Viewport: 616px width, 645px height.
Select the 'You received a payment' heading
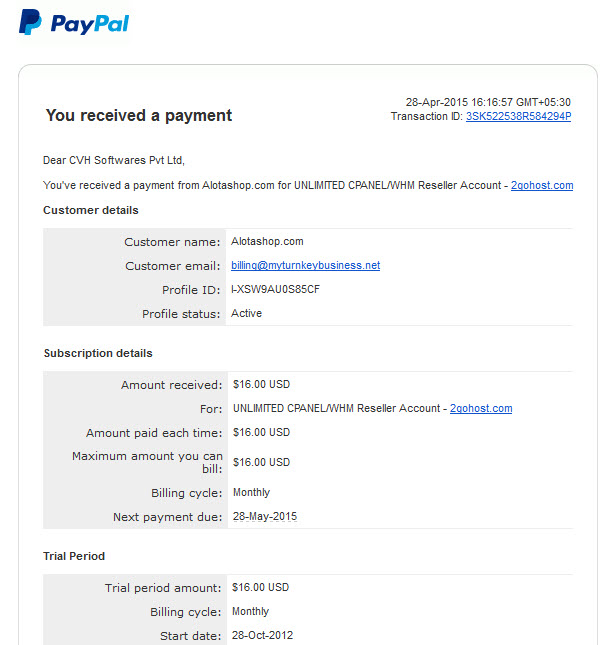pos(139,116)
